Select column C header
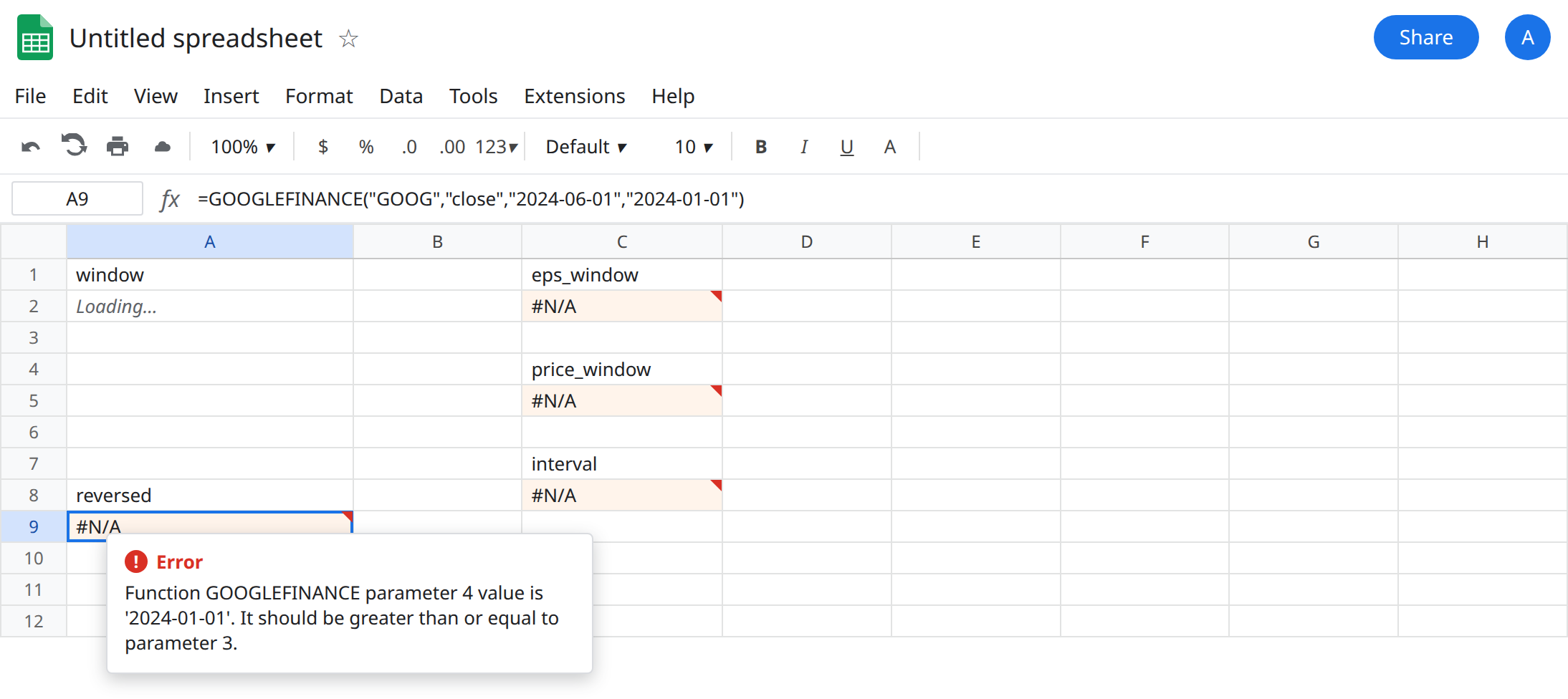Screen dimensions: 1568x699 tap(622, 242)
